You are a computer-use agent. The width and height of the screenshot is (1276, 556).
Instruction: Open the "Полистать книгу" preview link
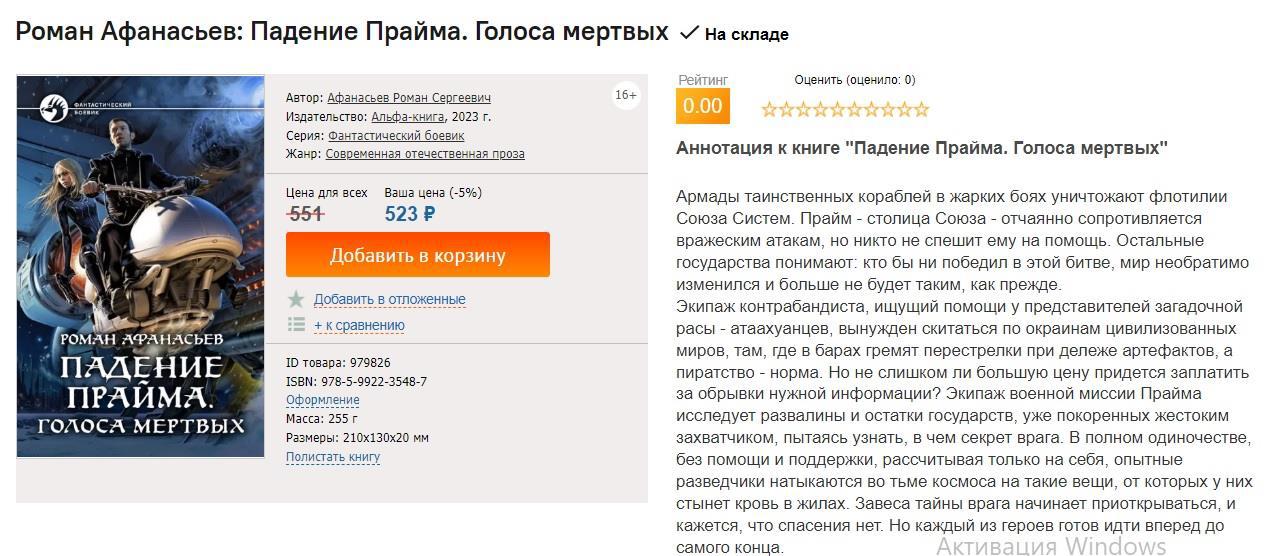click(x=333, y=457)
